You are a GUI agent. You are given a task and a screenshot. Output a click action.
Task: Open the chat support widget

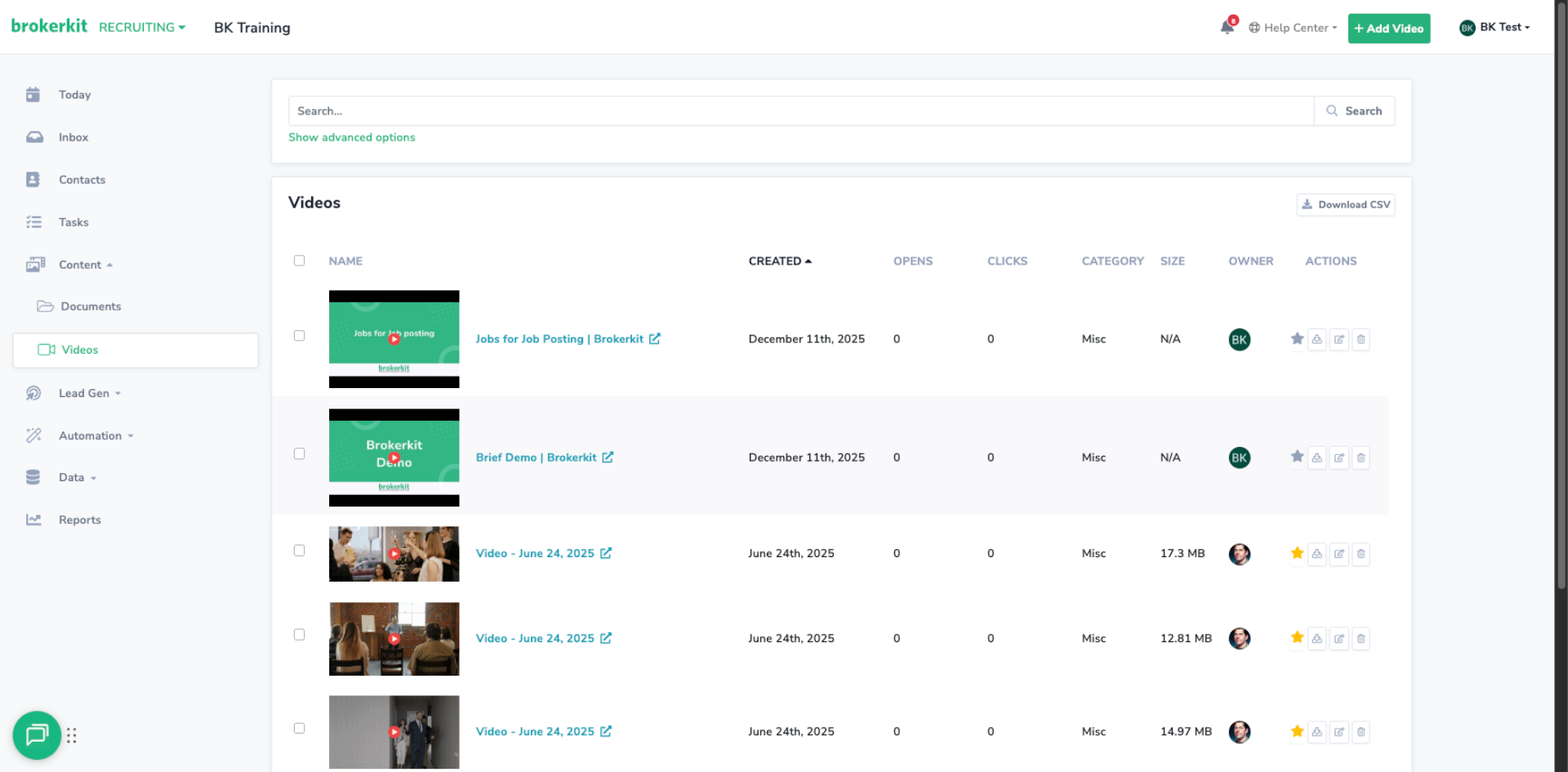tap(37, 735)
